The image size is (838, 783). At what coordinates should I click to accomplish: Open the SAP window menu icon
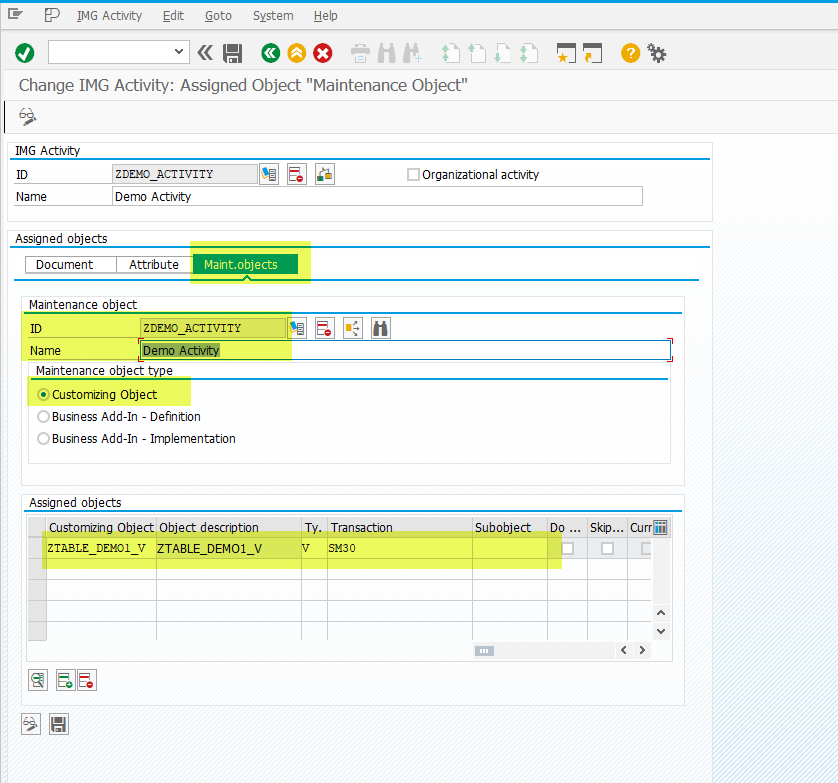[15, 14]
